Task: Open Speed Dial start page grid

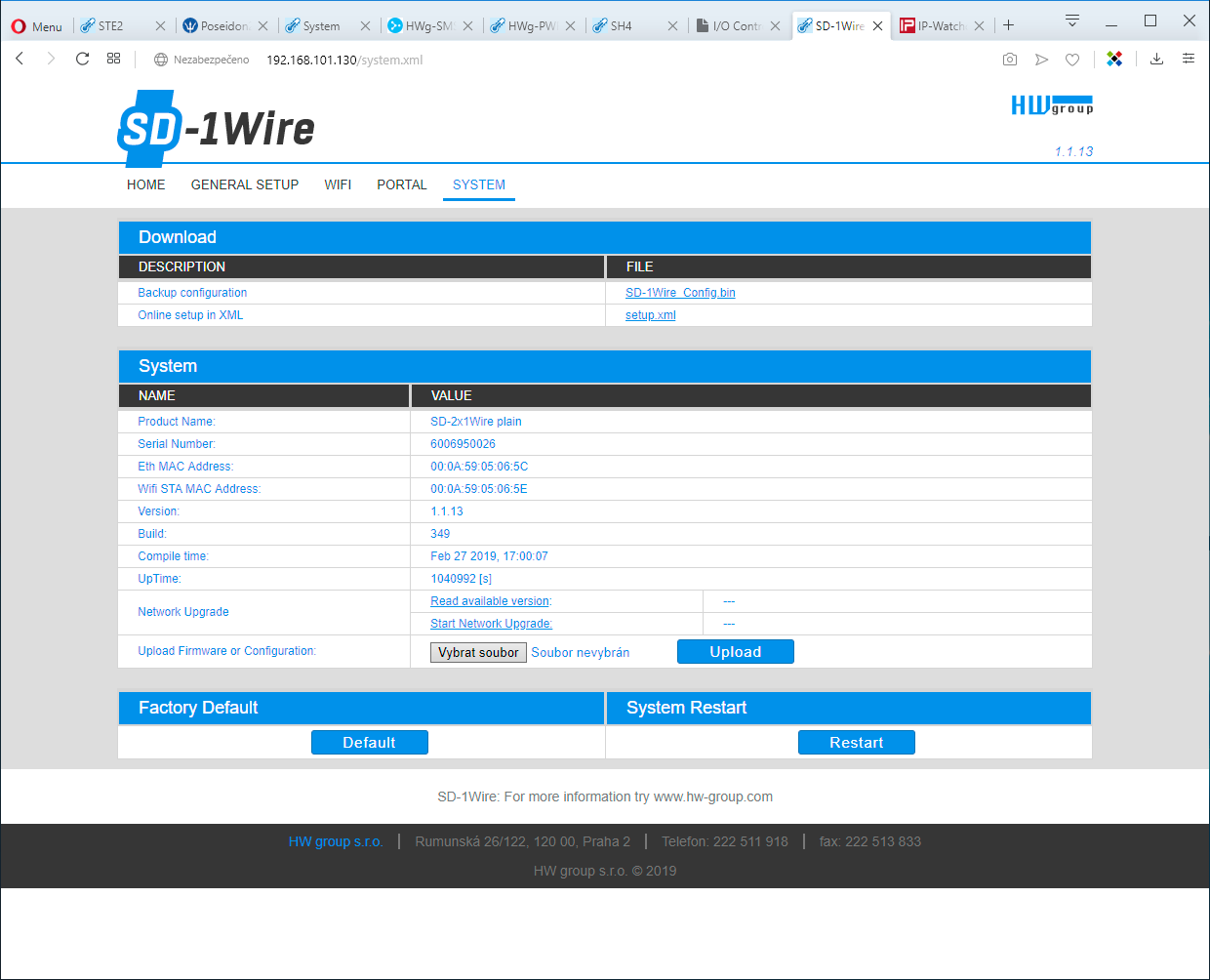Action: pyautogui.click(x=114, y=59)
